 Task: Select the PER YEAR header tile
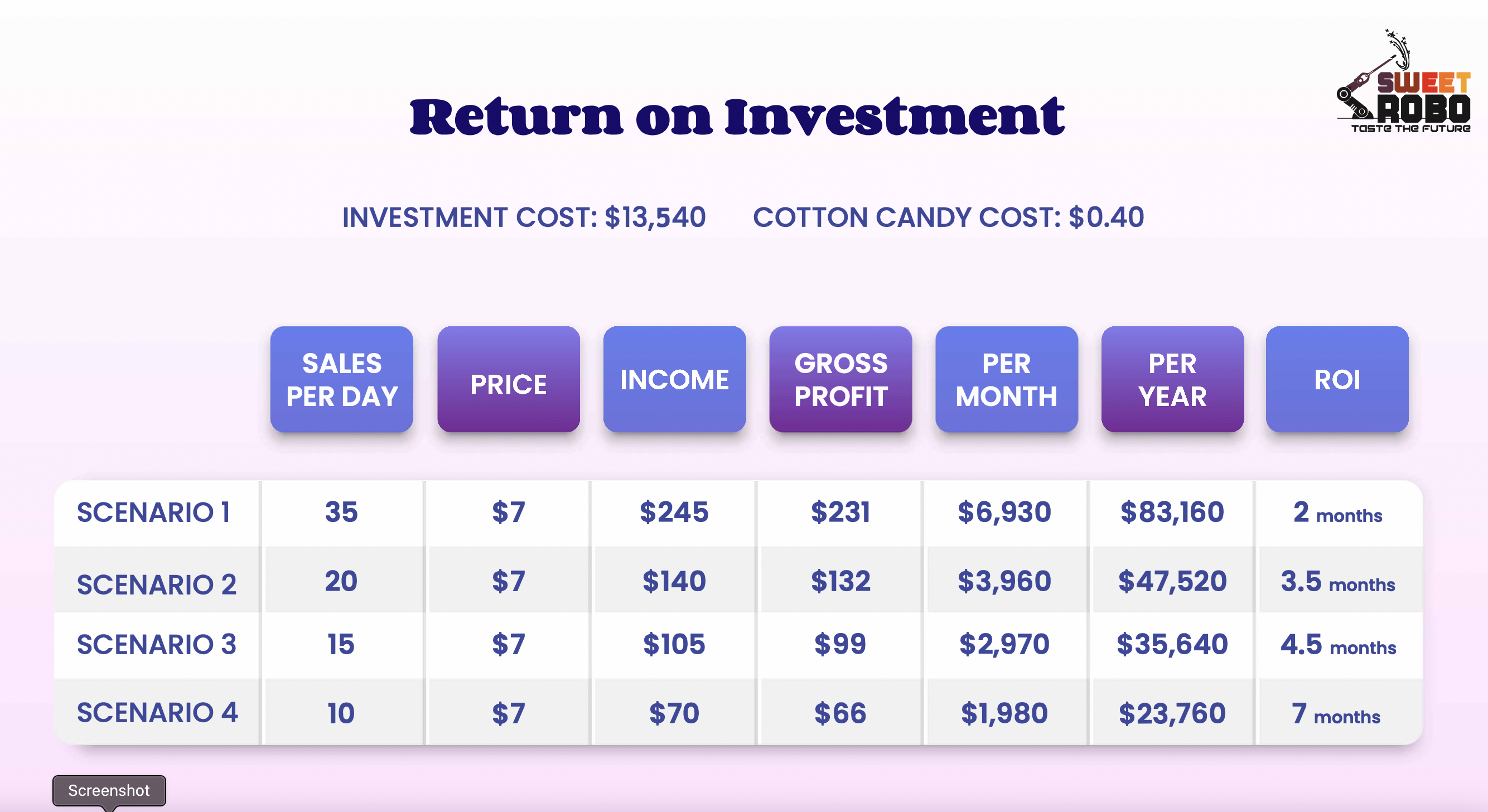1172,379
